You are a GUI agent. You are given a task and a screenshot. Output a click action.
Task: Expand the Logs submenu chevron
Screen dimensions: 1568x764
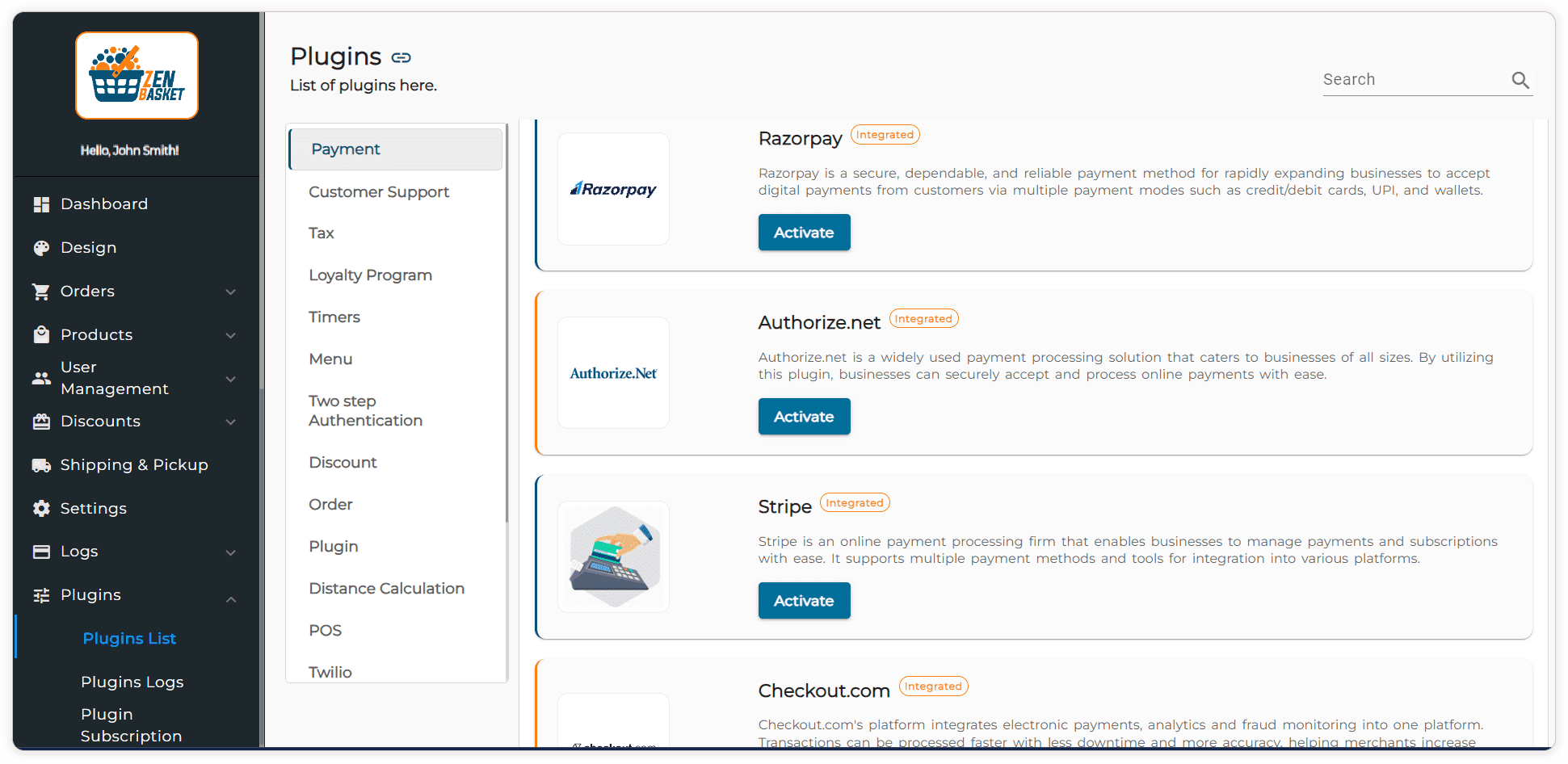pyautogui.click(x=231, y=552)
